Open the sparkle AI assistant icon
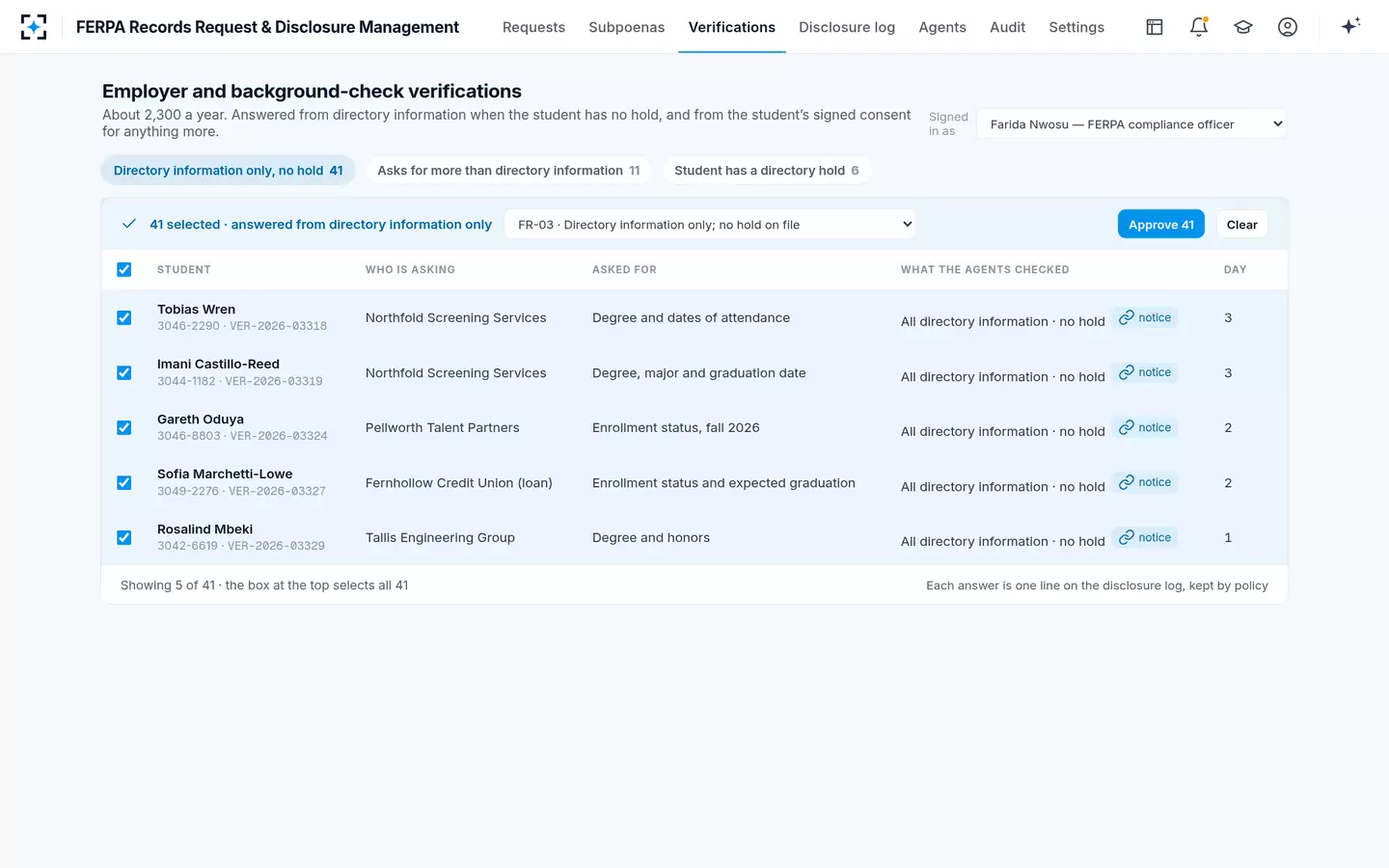 [1350, 26]
